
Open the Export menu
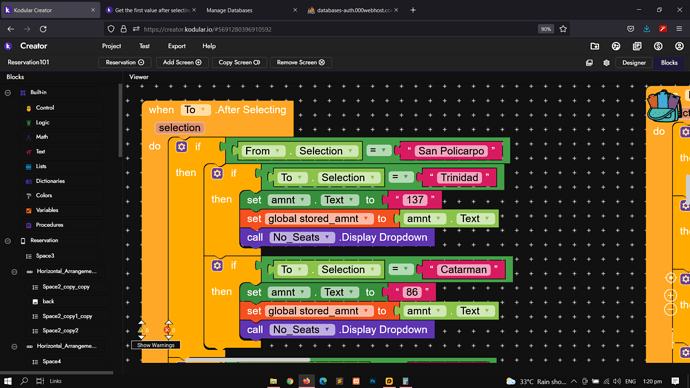tap(176, 46)
